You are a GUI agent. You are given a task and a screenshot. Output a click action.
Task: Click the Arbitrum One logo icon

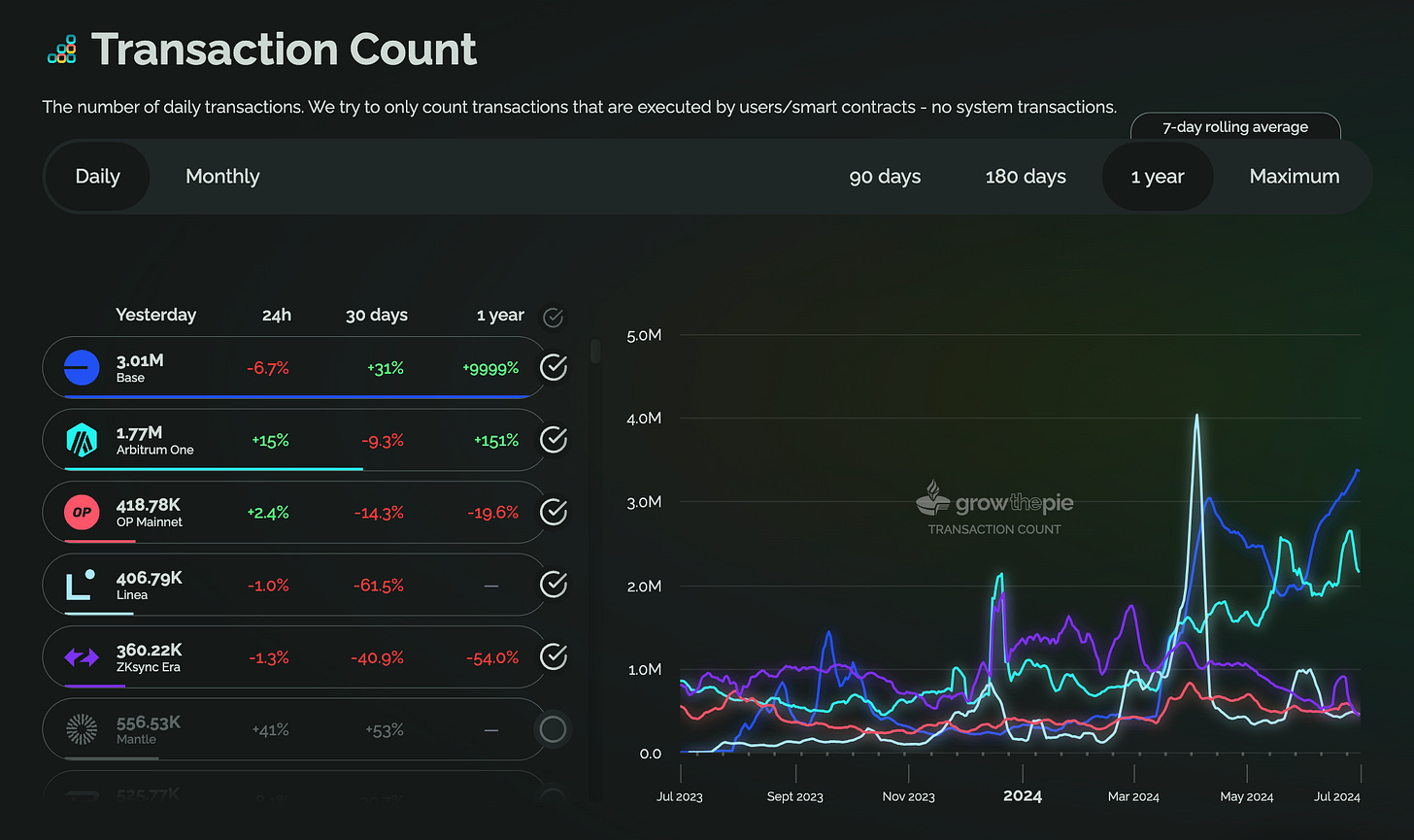pyautogui.click(x=82, y=440)
